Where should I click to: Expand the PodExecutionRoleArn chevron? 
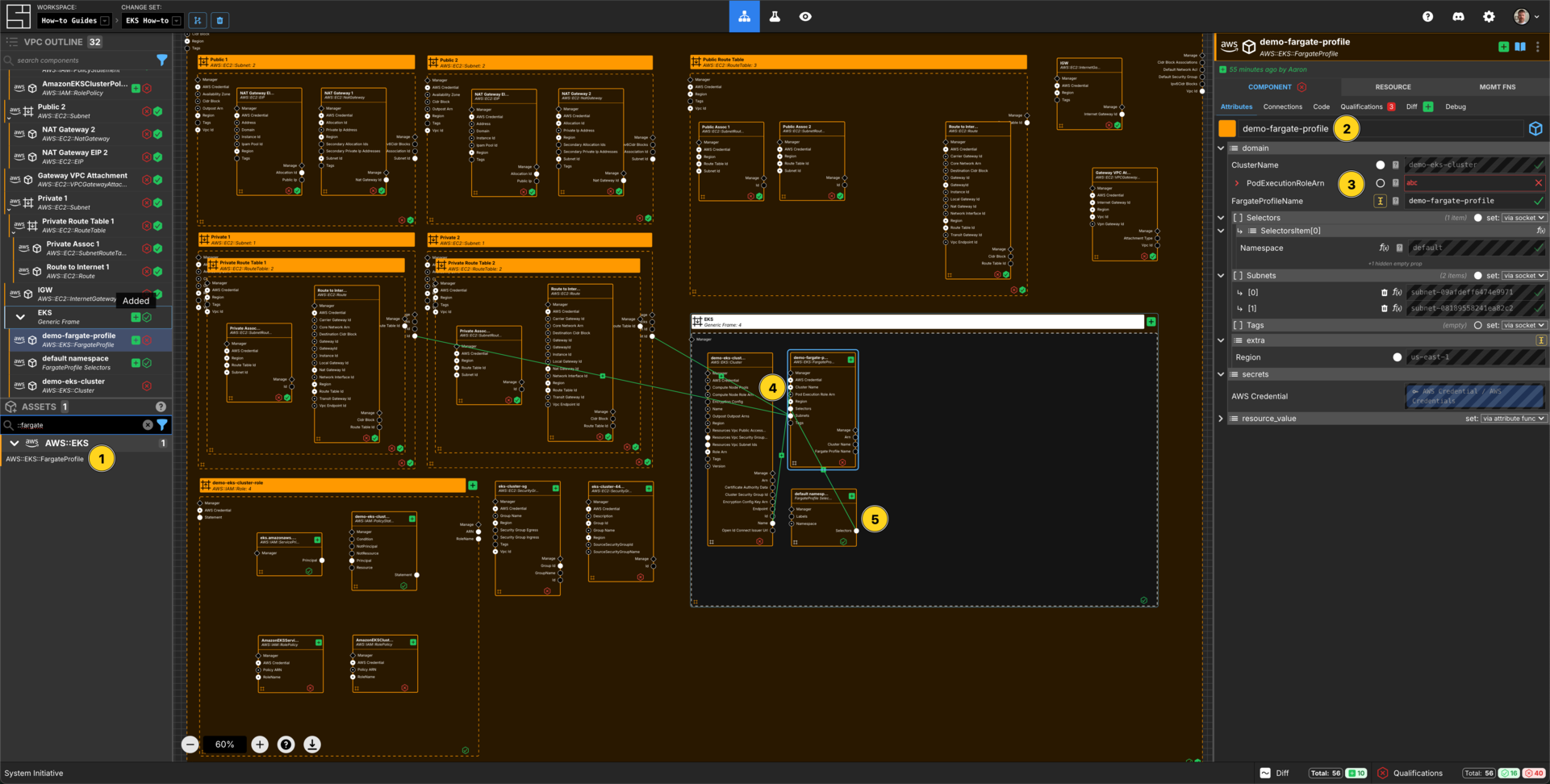point(1237,183)
